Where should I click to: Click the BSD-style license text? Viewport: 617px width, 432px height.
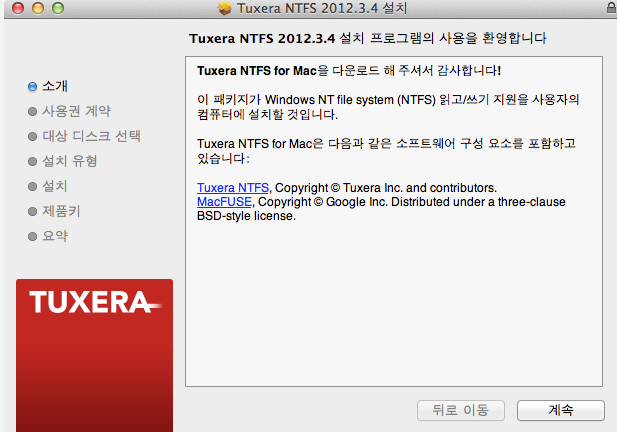point(246,216)
